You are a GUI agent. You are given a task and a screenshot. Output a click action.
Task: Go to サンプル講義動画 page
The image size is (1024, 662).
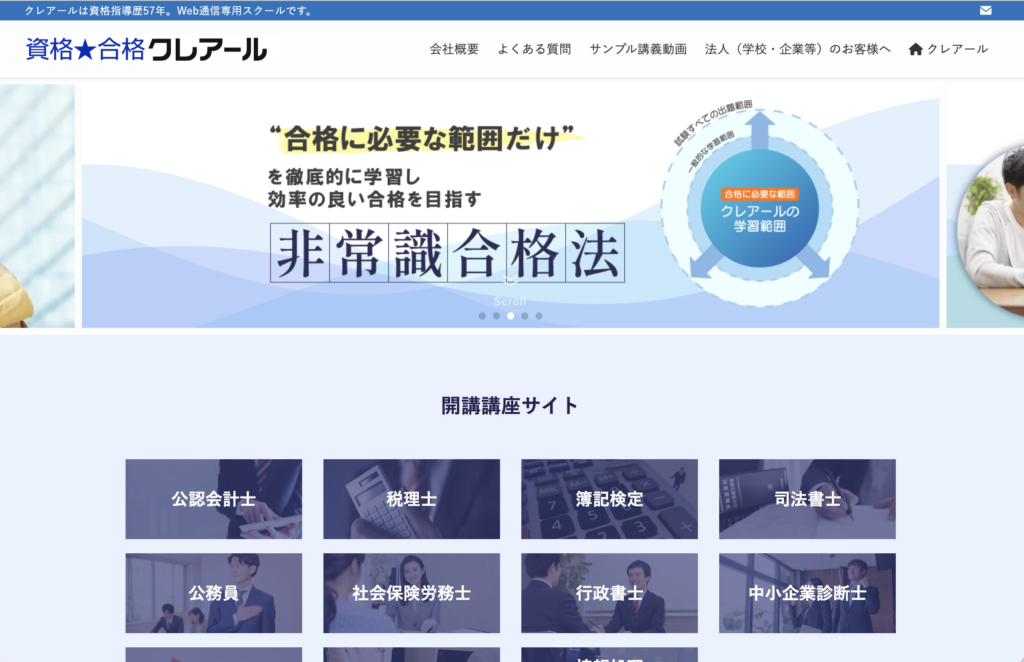638,49
